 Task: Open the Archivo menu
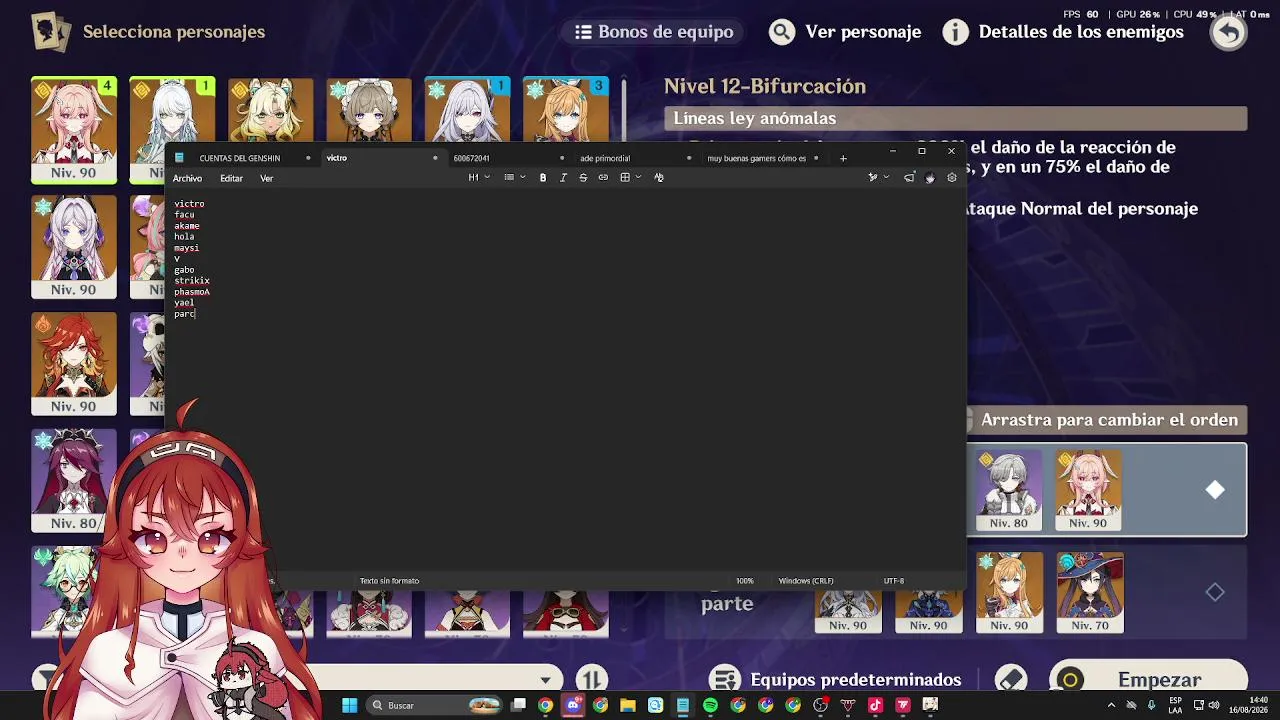coord(187,179)
